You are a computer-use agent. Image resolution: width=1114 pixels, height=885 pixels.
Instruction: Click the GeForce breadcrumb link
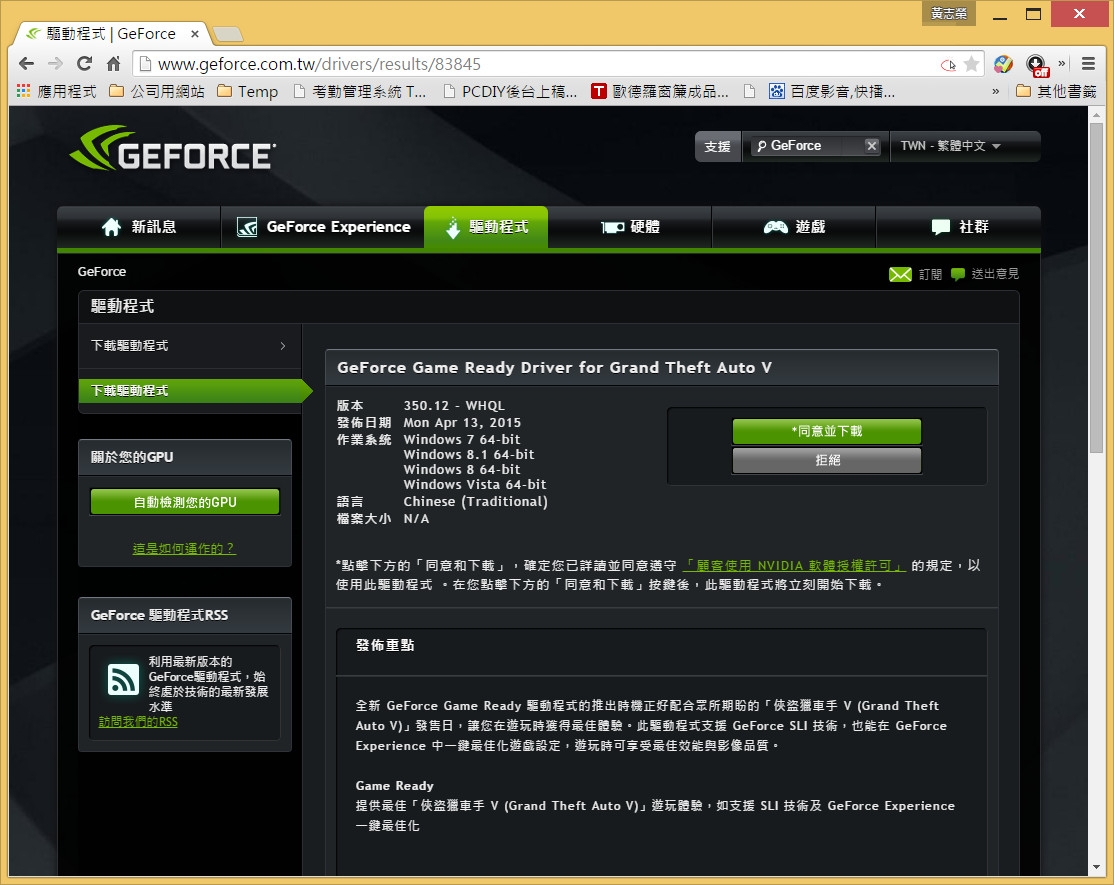tap(102, 272)
